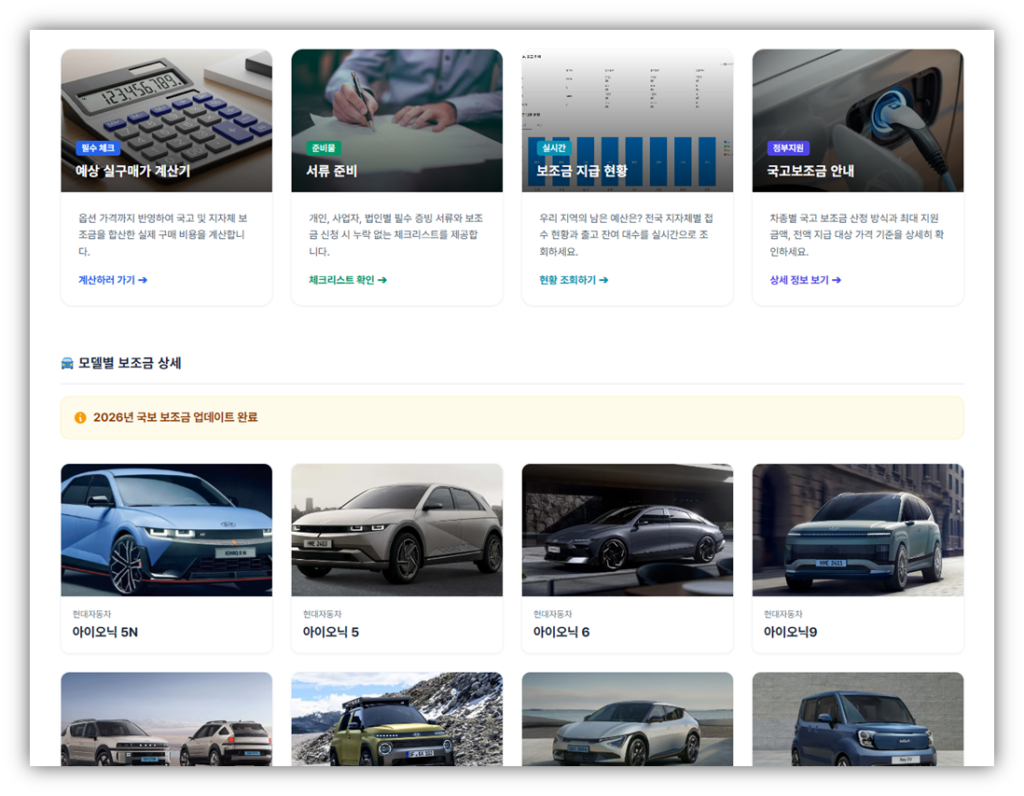1024x796 pixels.
Task: Click the 서류 준비 card heading
Action: point(331,171)
